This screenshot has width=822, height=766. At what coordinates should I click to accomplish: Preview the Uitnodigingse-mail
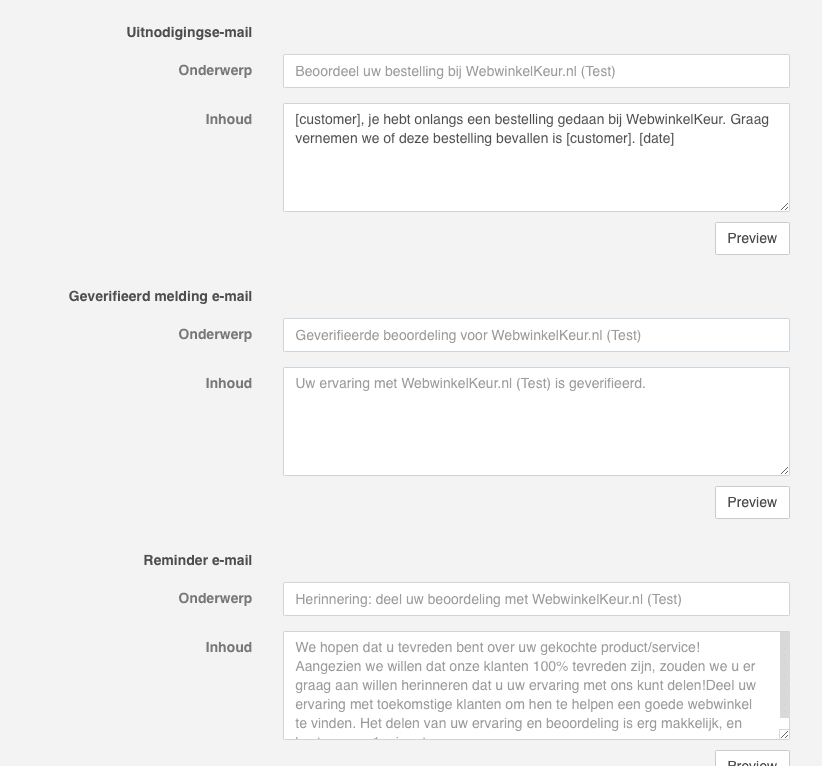pos(752,238)
